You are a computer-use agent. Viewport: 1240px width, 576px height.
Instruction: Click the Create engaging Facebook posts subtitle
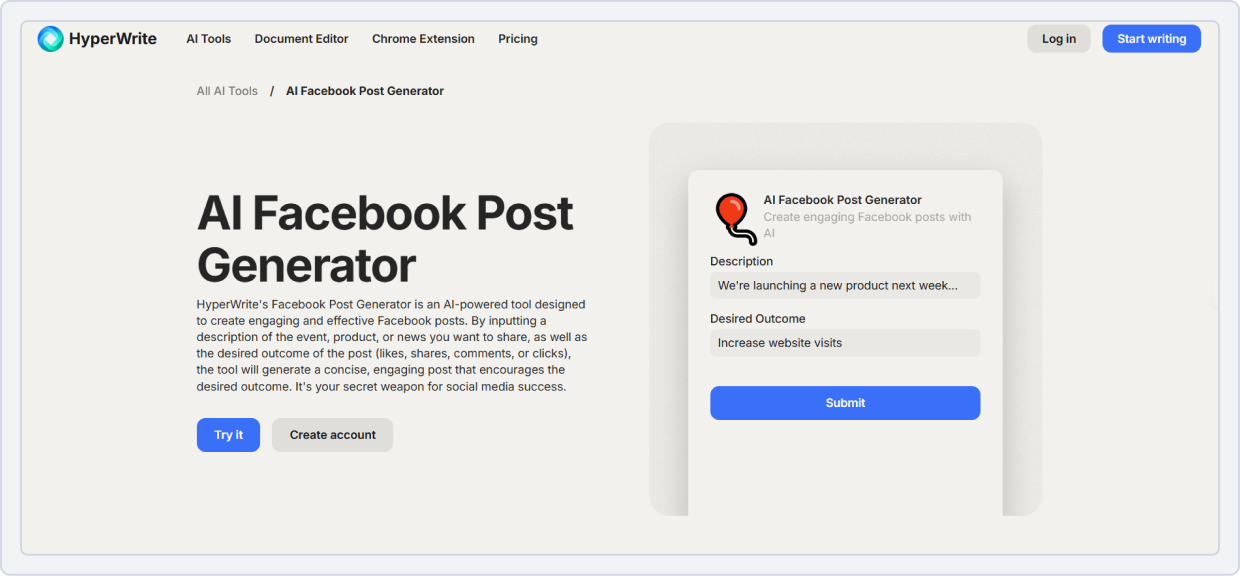point(867,225)
